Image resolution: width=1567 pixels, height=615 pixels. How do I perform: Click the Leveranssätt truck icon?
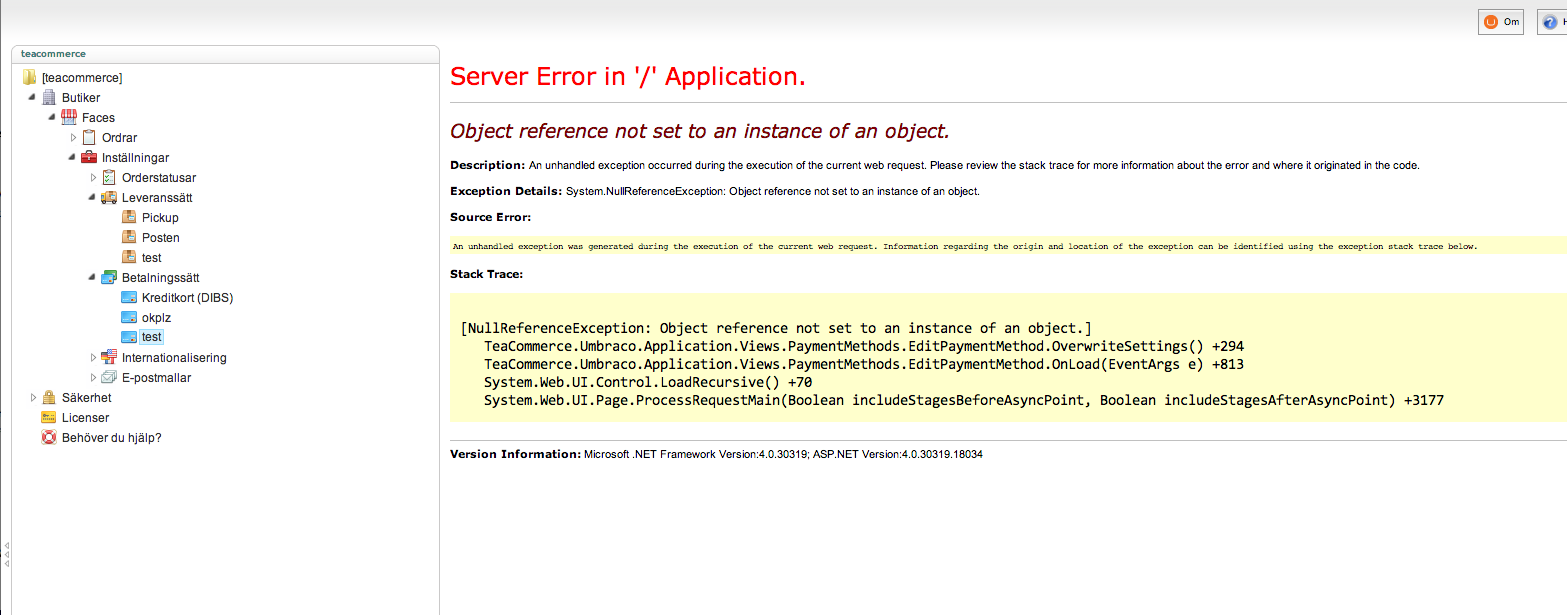click(109, 197)
